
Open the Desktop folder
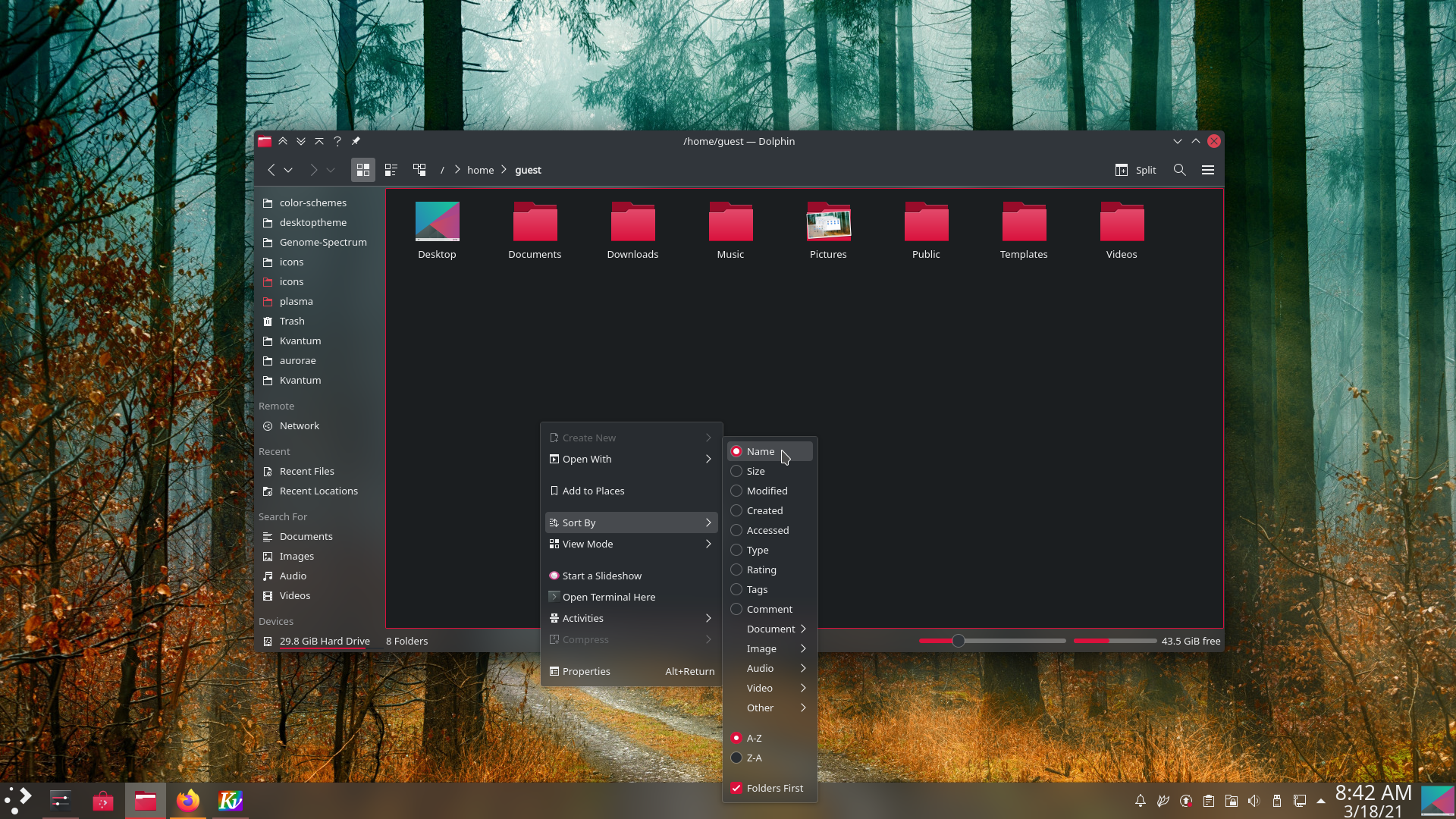click(x=437, y=231)
